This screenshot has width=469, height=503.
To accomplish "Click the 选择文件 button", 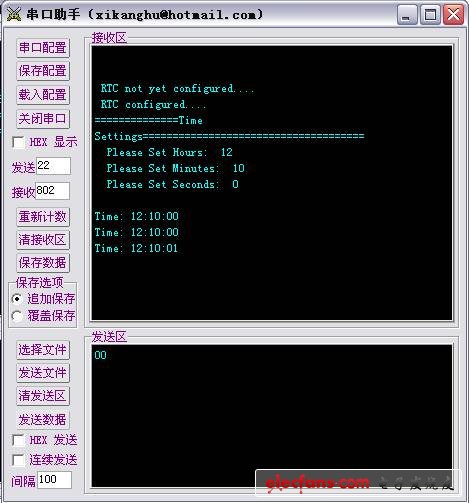I will [43, 350].
